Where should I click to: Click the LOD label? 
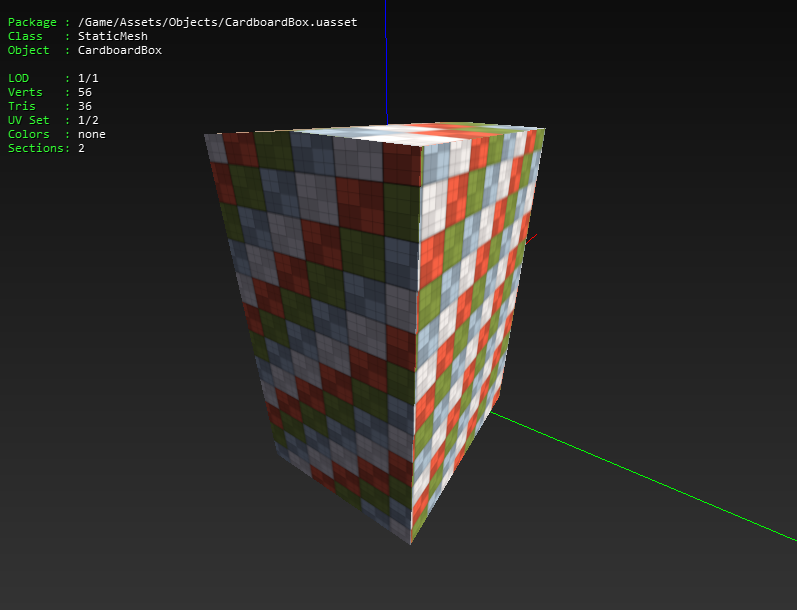tap(18, 78)
